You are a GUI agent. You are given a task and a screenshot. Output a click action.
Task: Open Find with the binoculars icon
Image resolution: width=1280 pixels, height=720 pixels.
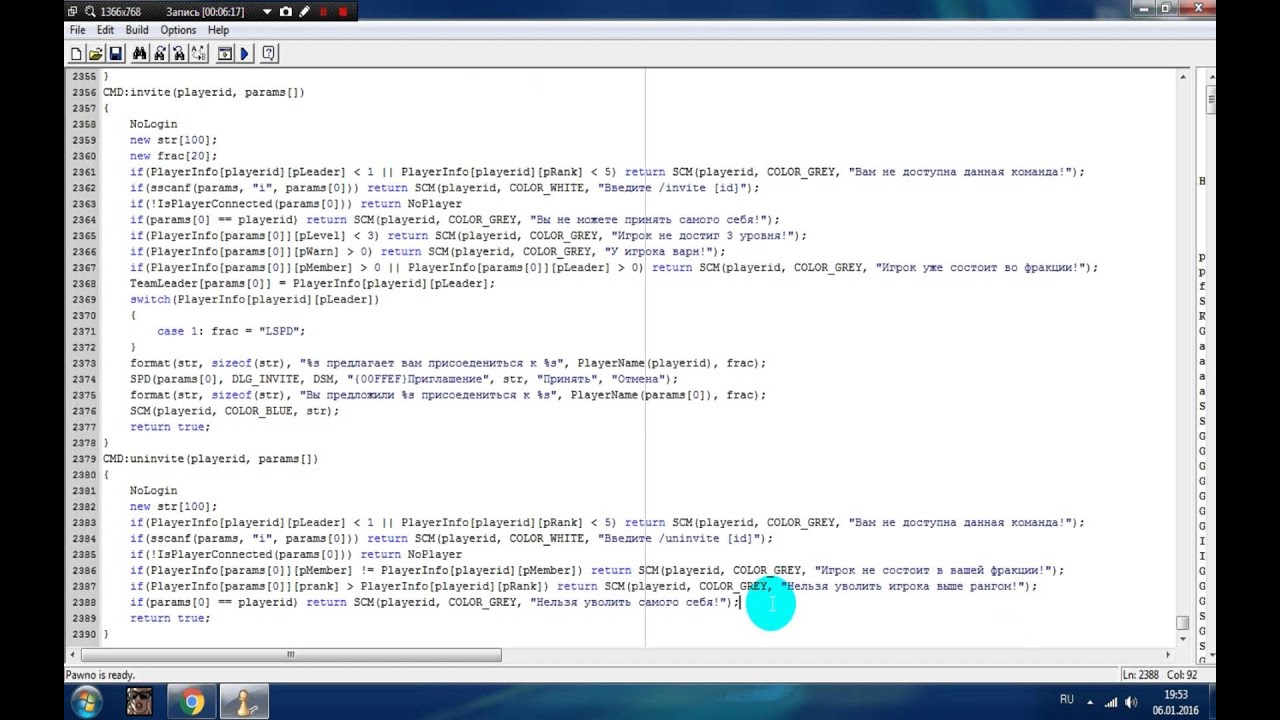(139, 54)
